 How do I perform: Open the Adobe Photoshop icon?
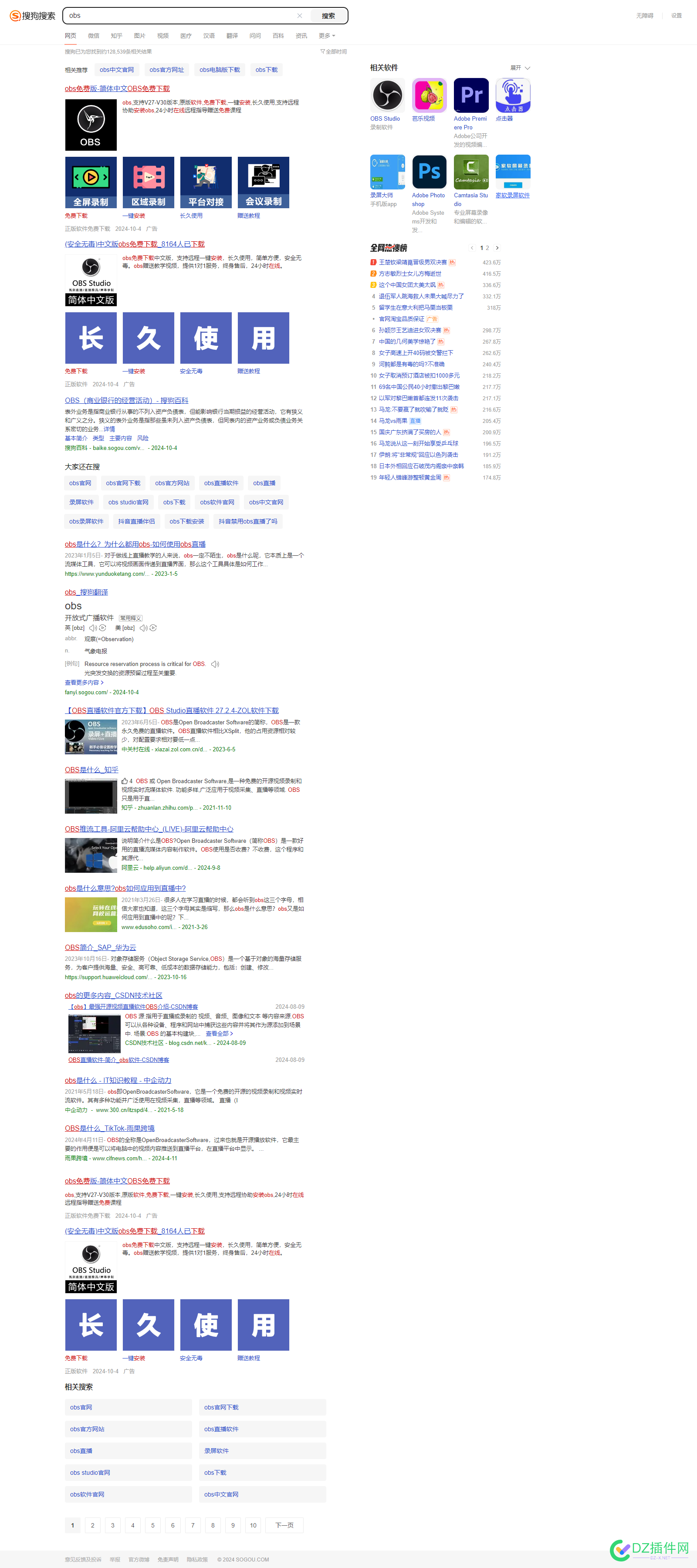click(429, 172)
